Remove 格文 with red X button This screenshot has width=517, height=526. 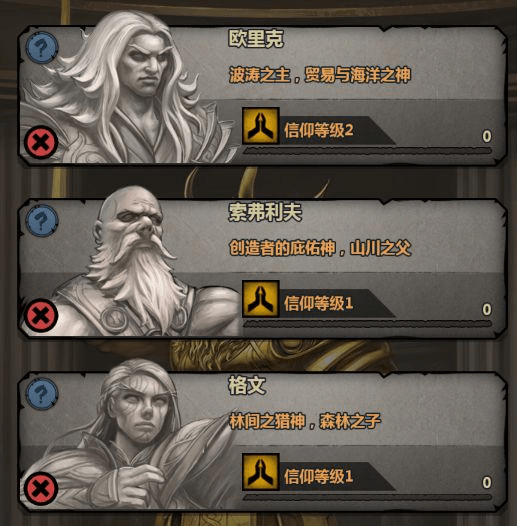41,488
